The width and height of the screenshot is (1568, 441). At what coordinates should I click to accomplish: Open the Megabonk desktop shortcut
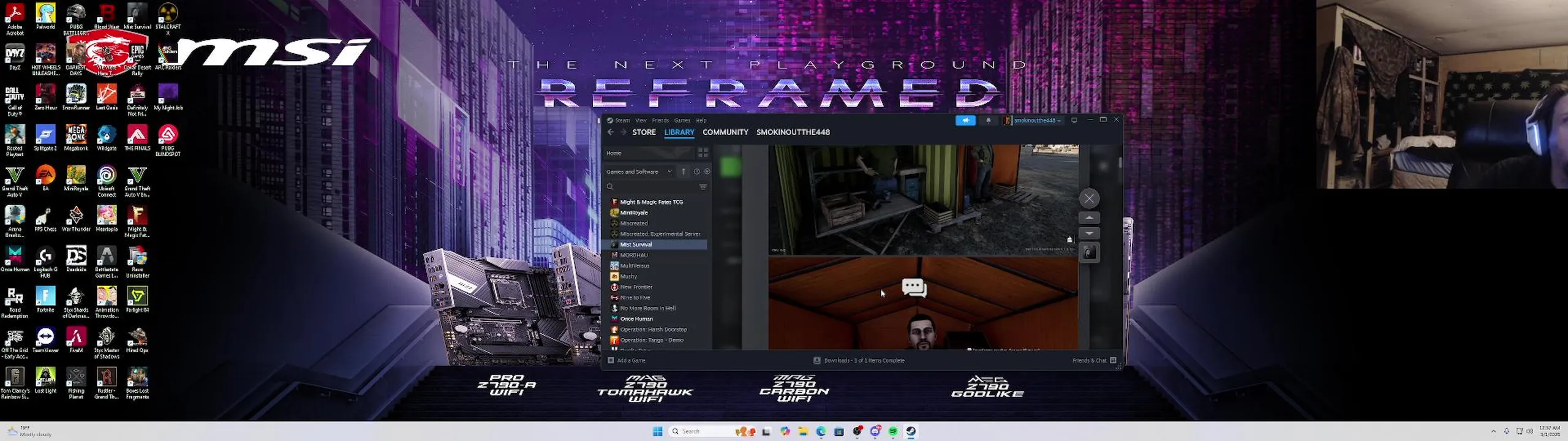click(76, 138)
